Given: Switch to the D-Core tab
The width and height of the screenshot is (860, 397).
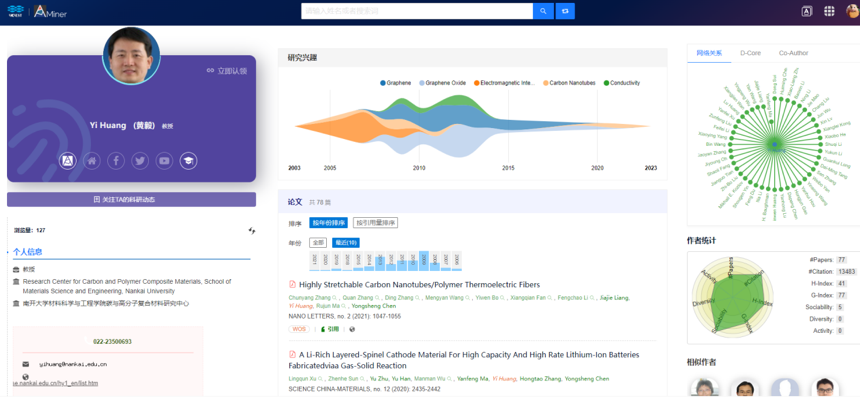Looking at the screenshot, I should [x=750, y=53].
